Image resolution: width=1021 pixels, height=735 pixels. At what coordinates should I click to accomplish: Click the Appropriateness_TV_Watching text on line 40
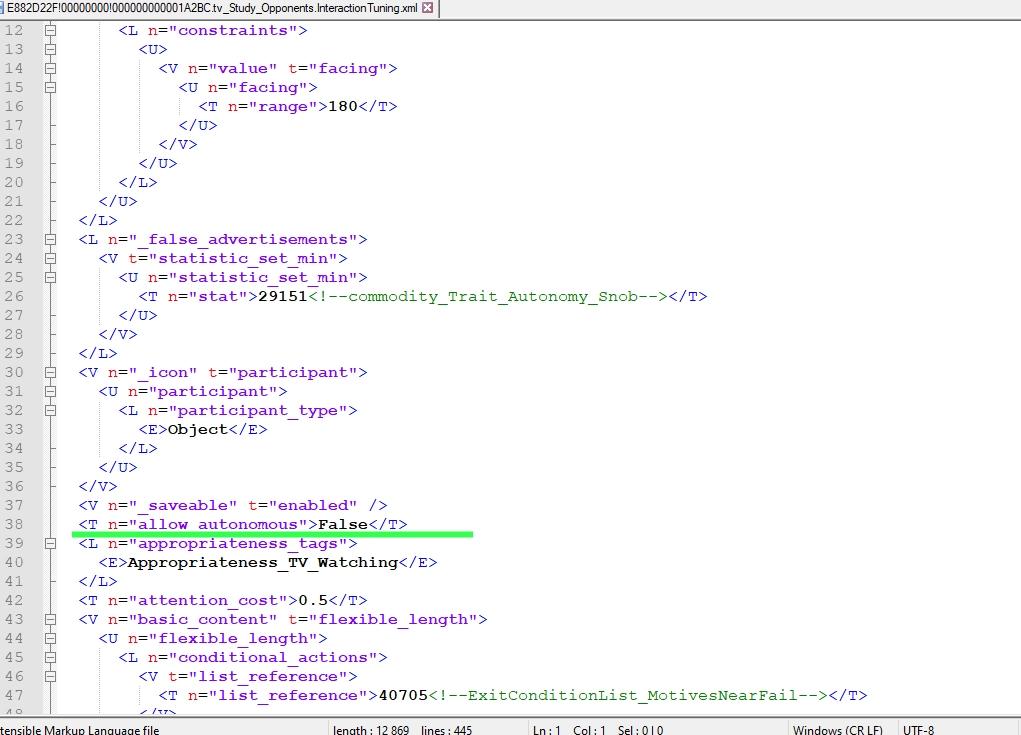pyautogui.click(x=262, y=562)
